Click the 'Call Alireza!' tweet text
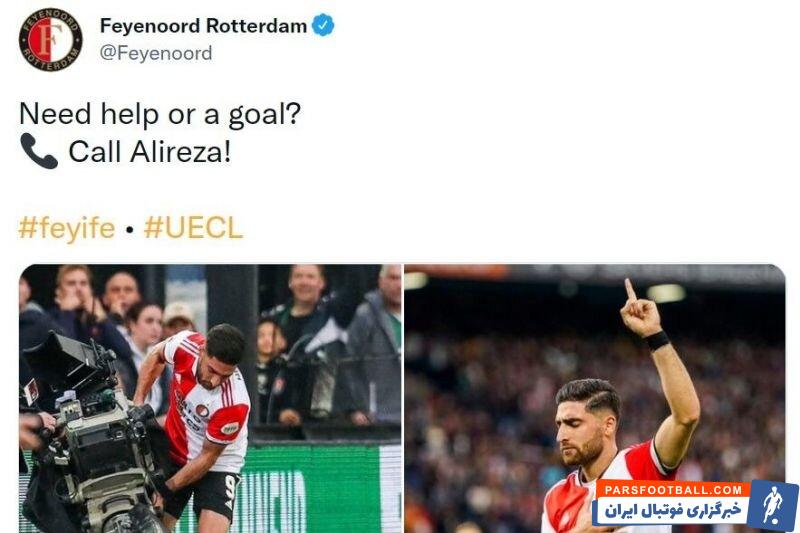The image size is (800, 533). click(x=149, y=151)
